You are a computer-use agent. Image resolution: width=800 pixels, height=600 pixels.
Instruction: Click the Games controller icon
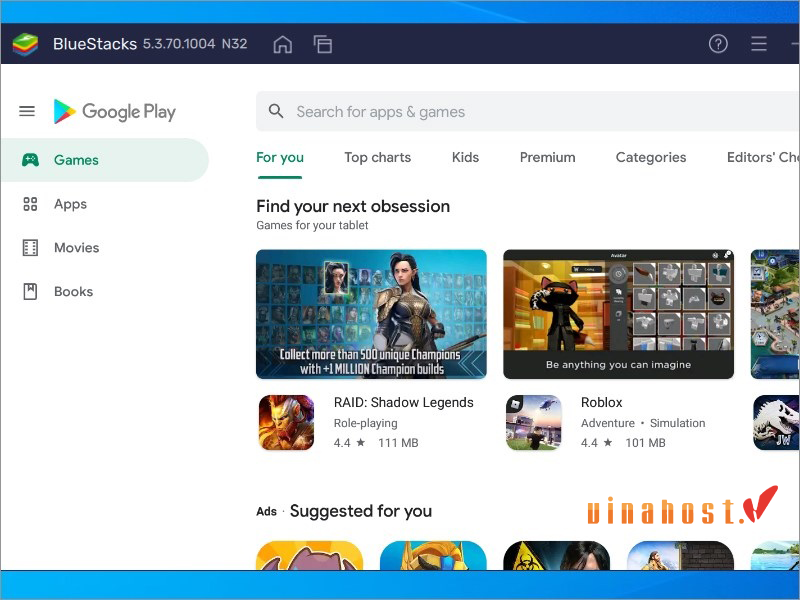tap(30, 160)
